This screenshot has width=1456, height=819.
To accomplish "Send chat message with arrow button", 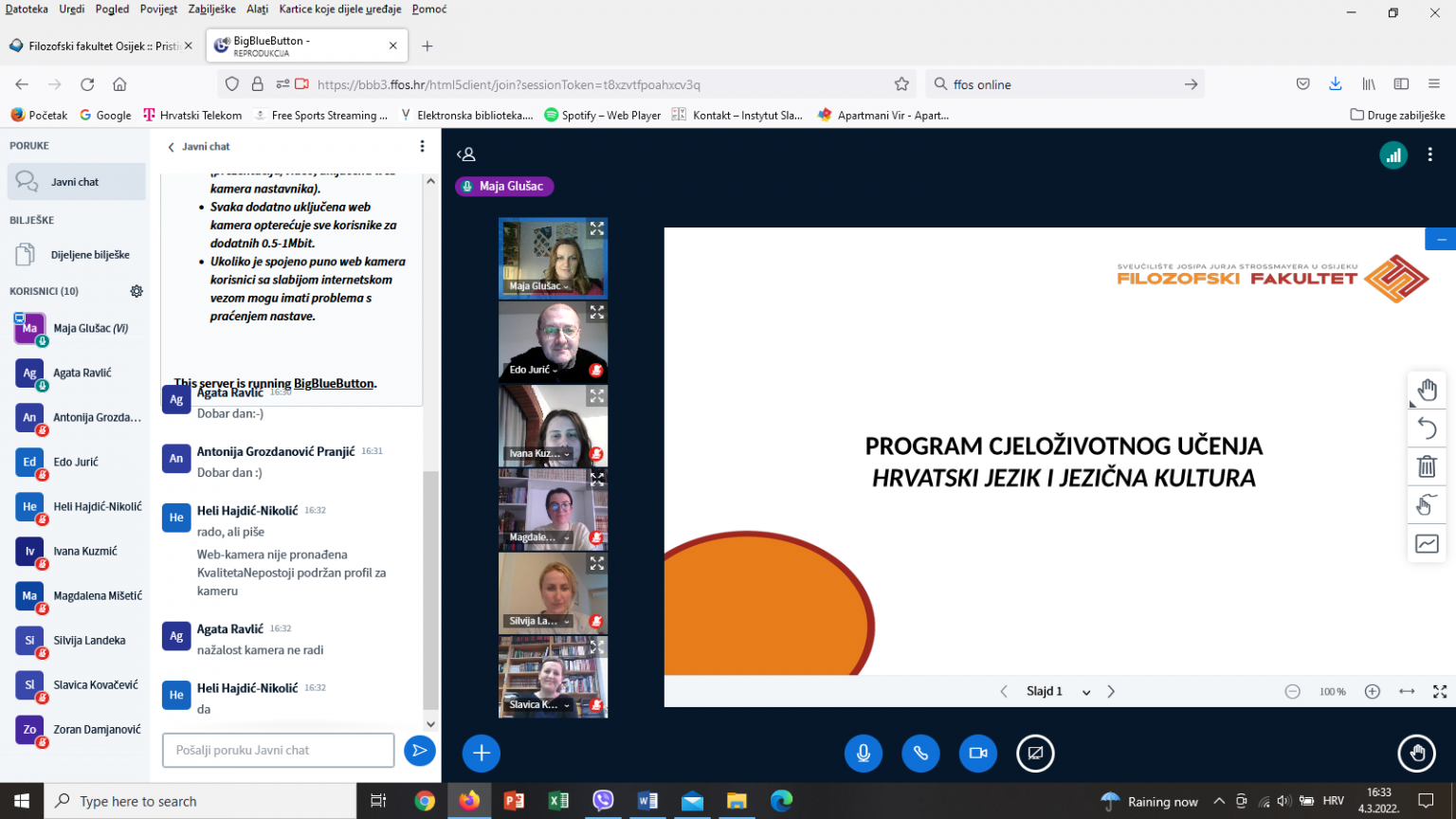I will [419, 751].
